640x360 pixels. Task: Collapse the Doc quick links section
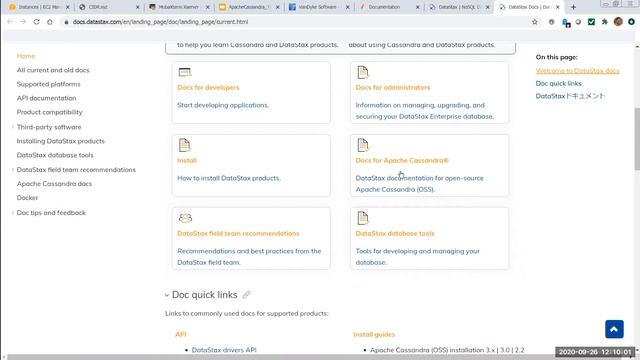[x=167, y=295]
